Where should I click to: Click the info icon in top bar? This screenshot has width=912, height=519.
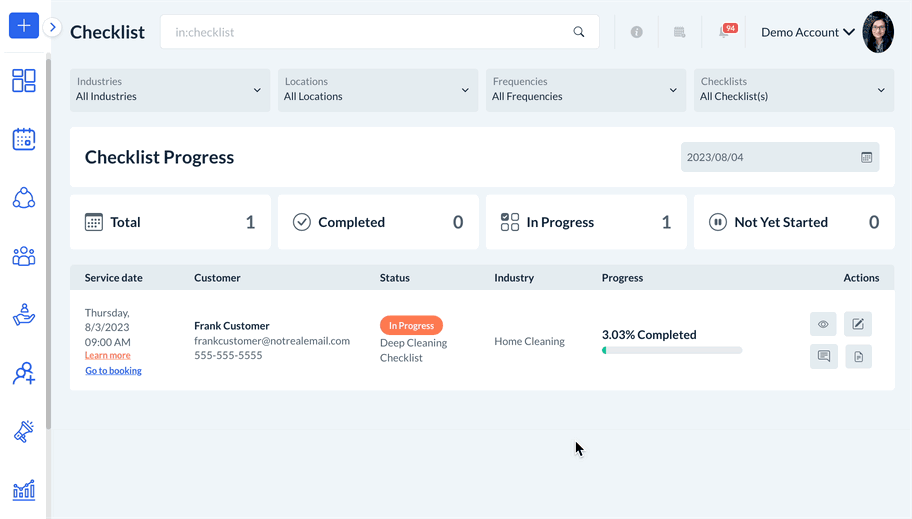coord(636,32)
